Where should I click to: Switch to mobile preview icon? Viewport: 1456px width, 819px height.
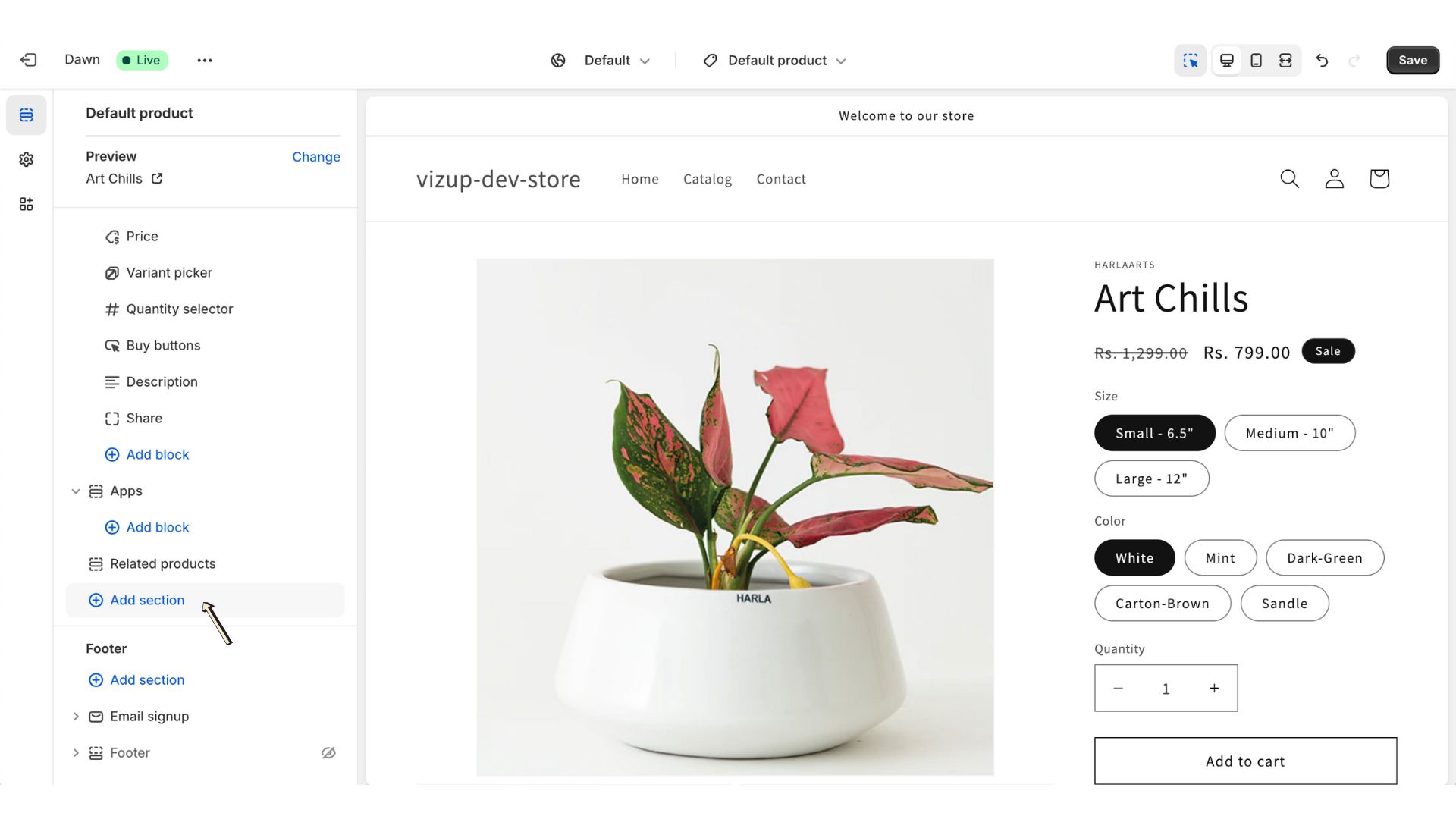tap(1256, 60)
